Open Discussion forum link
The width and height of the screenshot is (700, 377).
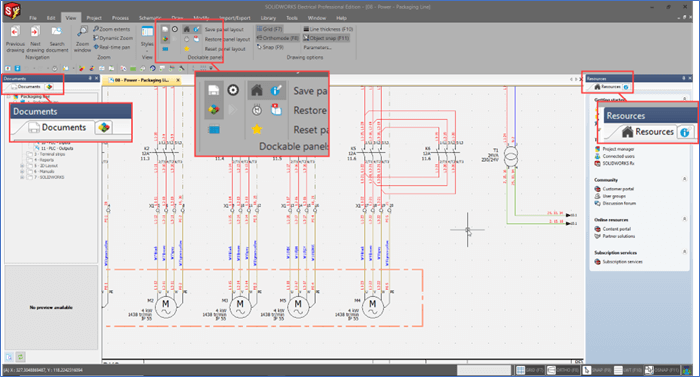coord(616,203)
